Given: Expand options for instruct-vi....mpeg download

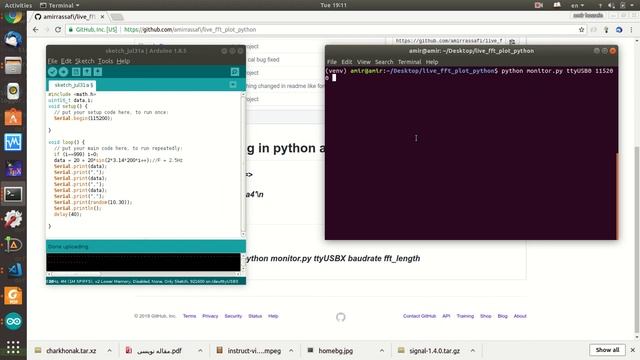Looking at the screenshot, I should coord(291,351).
